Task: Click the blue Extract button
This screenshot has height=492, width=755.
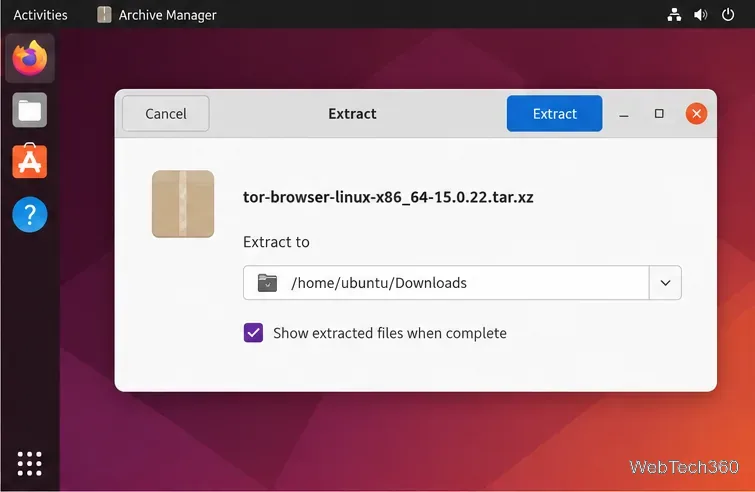Action: click(554, 114)
